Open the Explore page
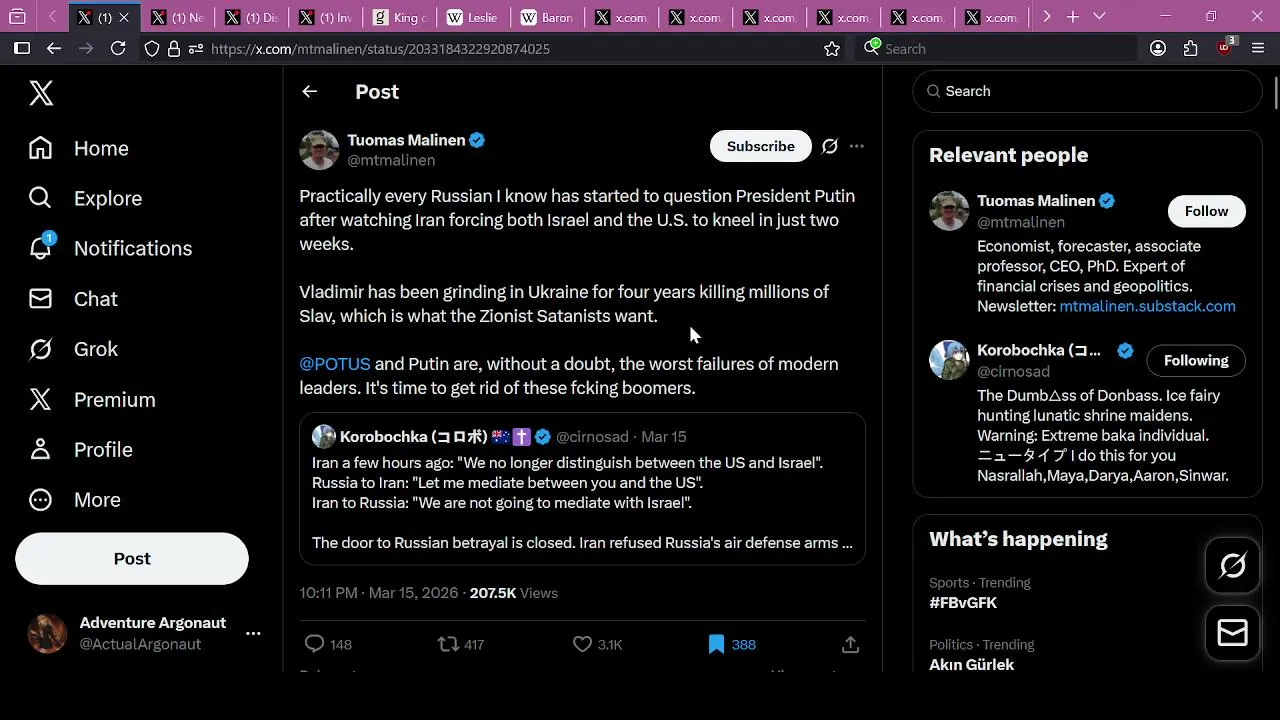Screen dimensions: 1280x720 click(x=85, y=198)
